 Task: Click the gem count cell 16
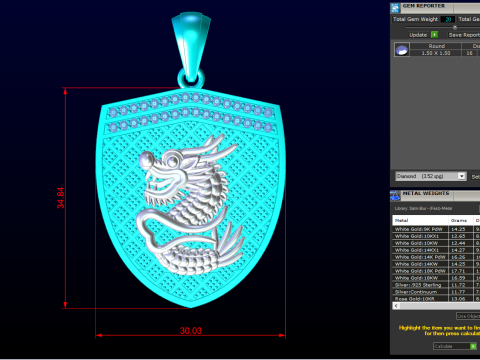(469, 53)
